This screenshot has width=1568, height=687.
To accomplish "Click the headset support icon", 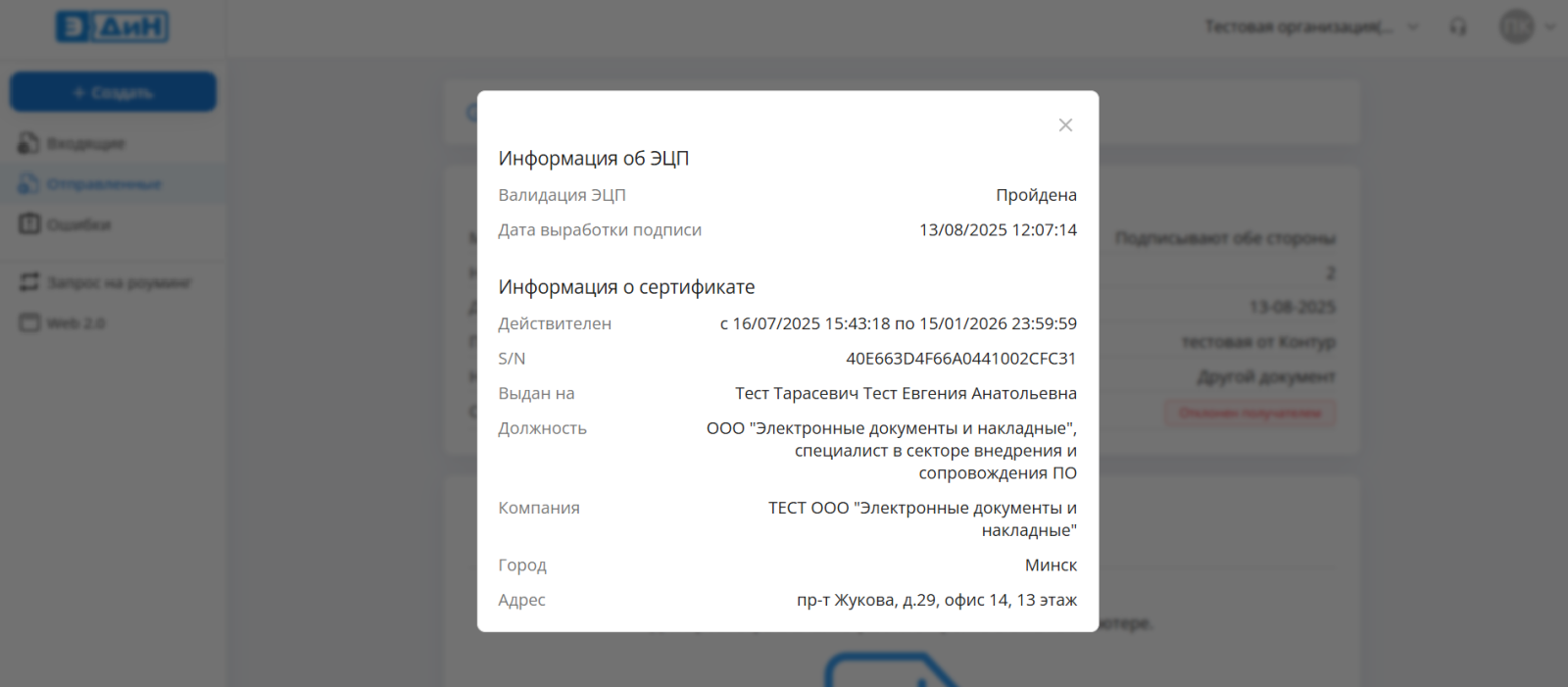I will tap(1458, 27).
